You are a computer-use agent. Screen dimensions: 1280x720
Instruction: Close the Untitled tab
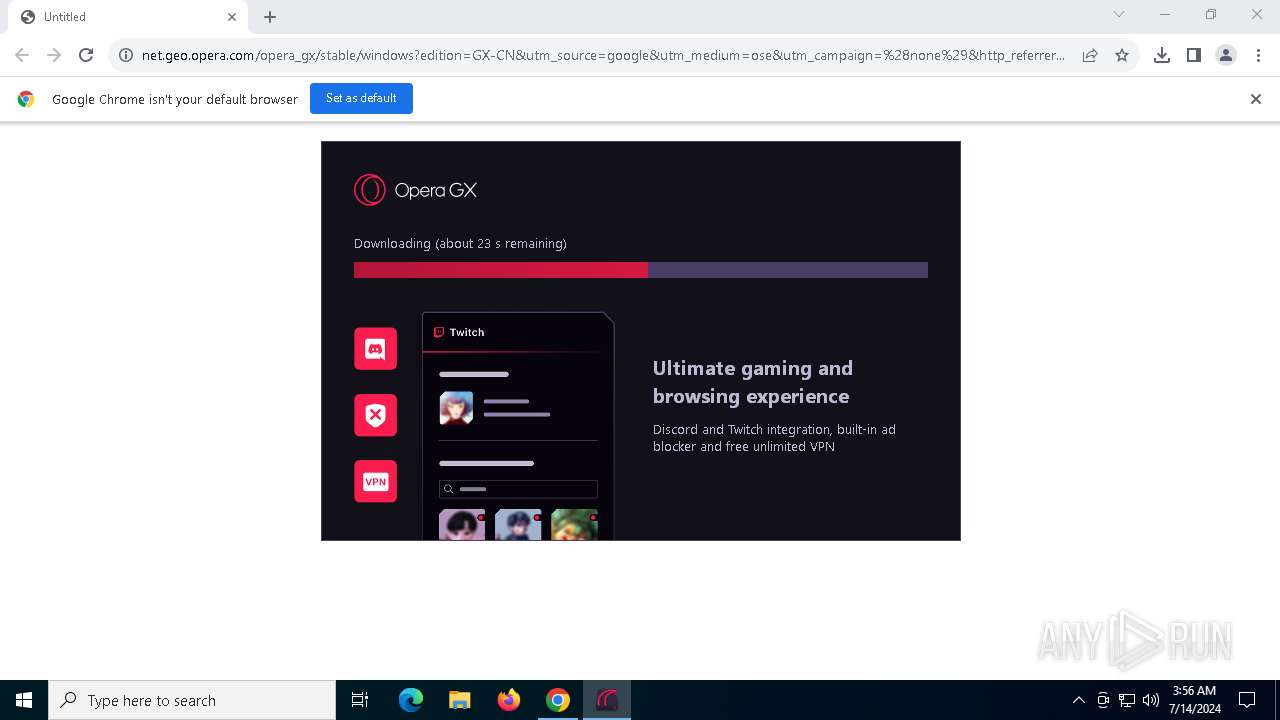point(232,17)
